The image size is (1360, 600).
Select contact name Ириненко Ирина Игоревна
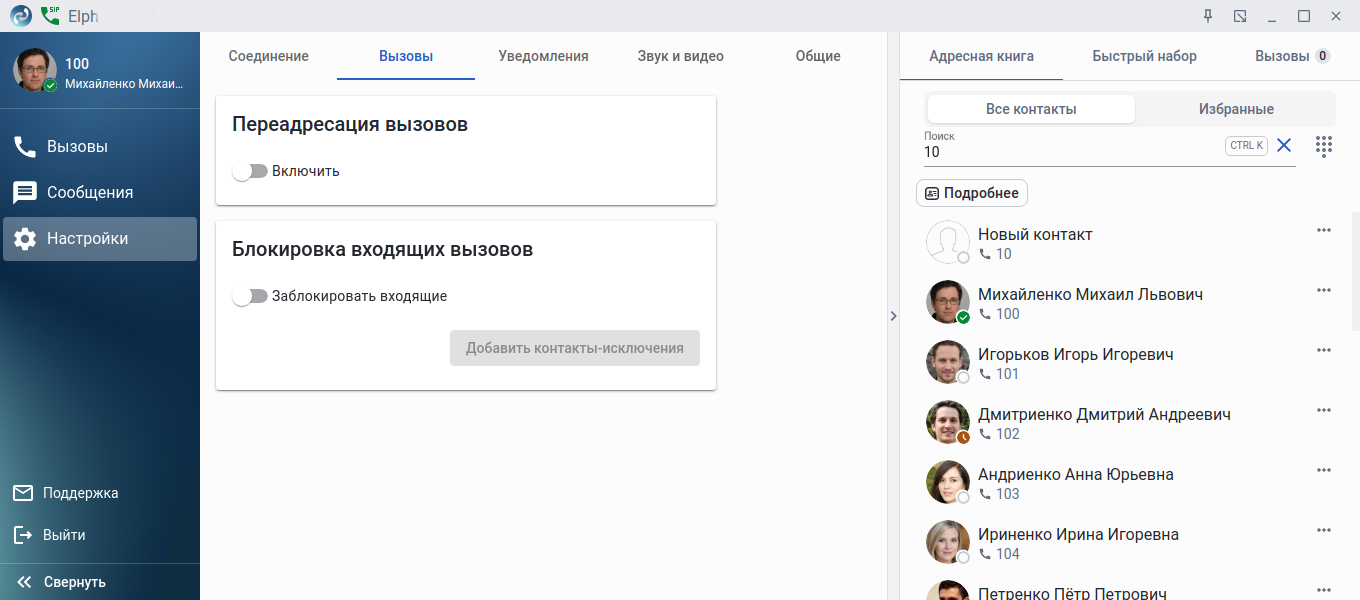(x=1078, y=534)
